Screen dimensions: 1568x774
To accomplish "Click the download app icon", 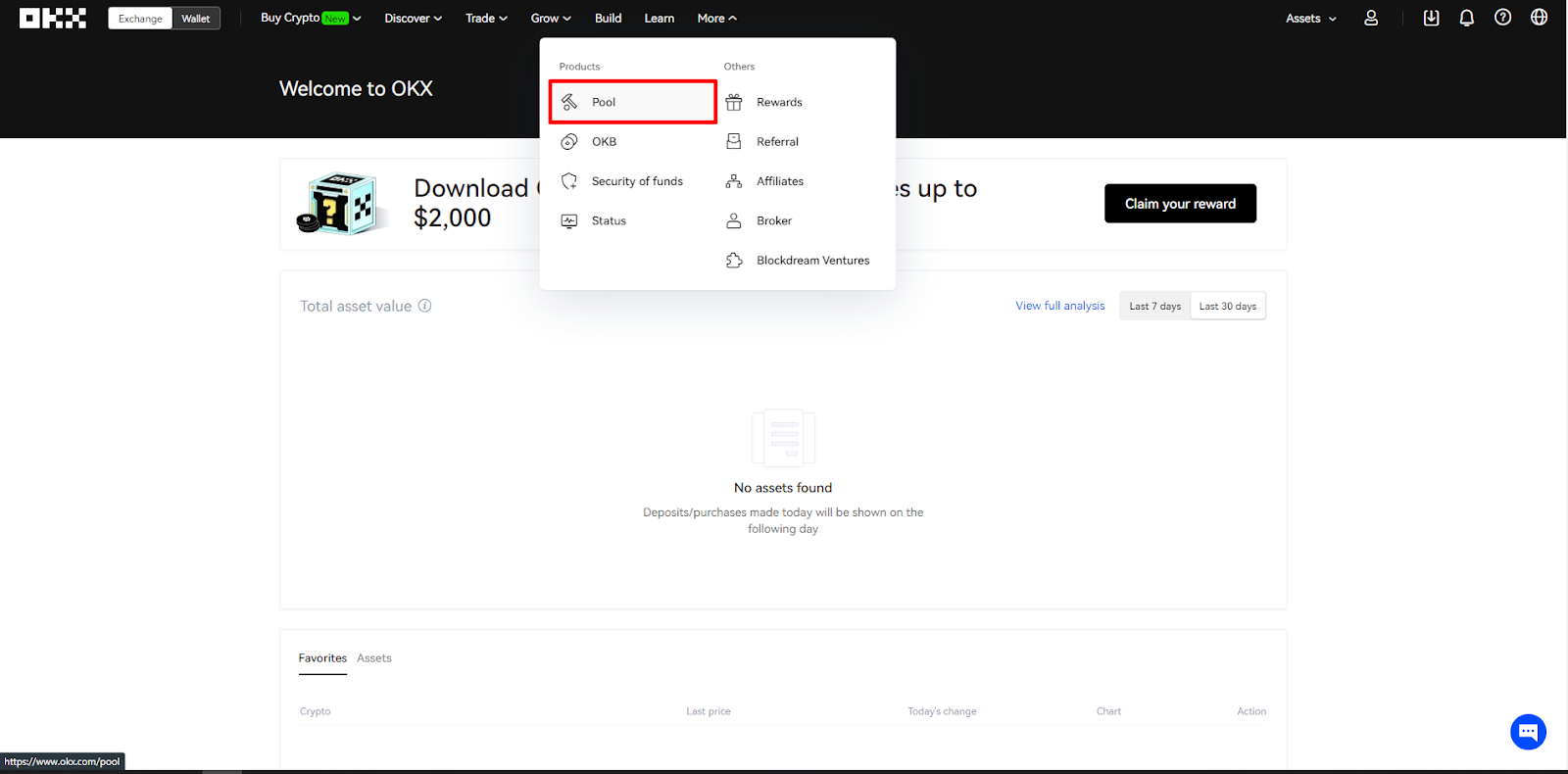I will [x=1431, y=18].
